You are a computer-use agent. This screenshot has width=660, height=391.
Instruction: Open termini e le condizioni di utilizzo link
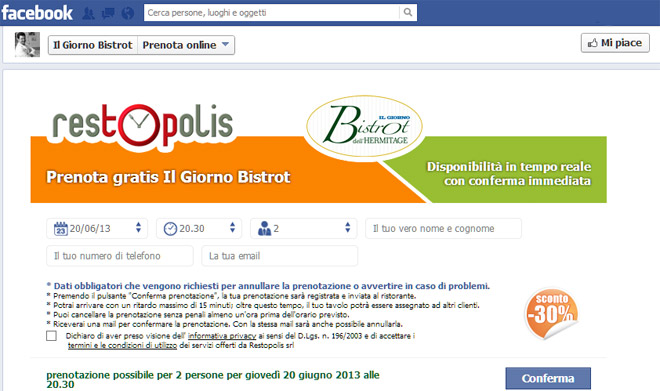click(x=122, y=346)
